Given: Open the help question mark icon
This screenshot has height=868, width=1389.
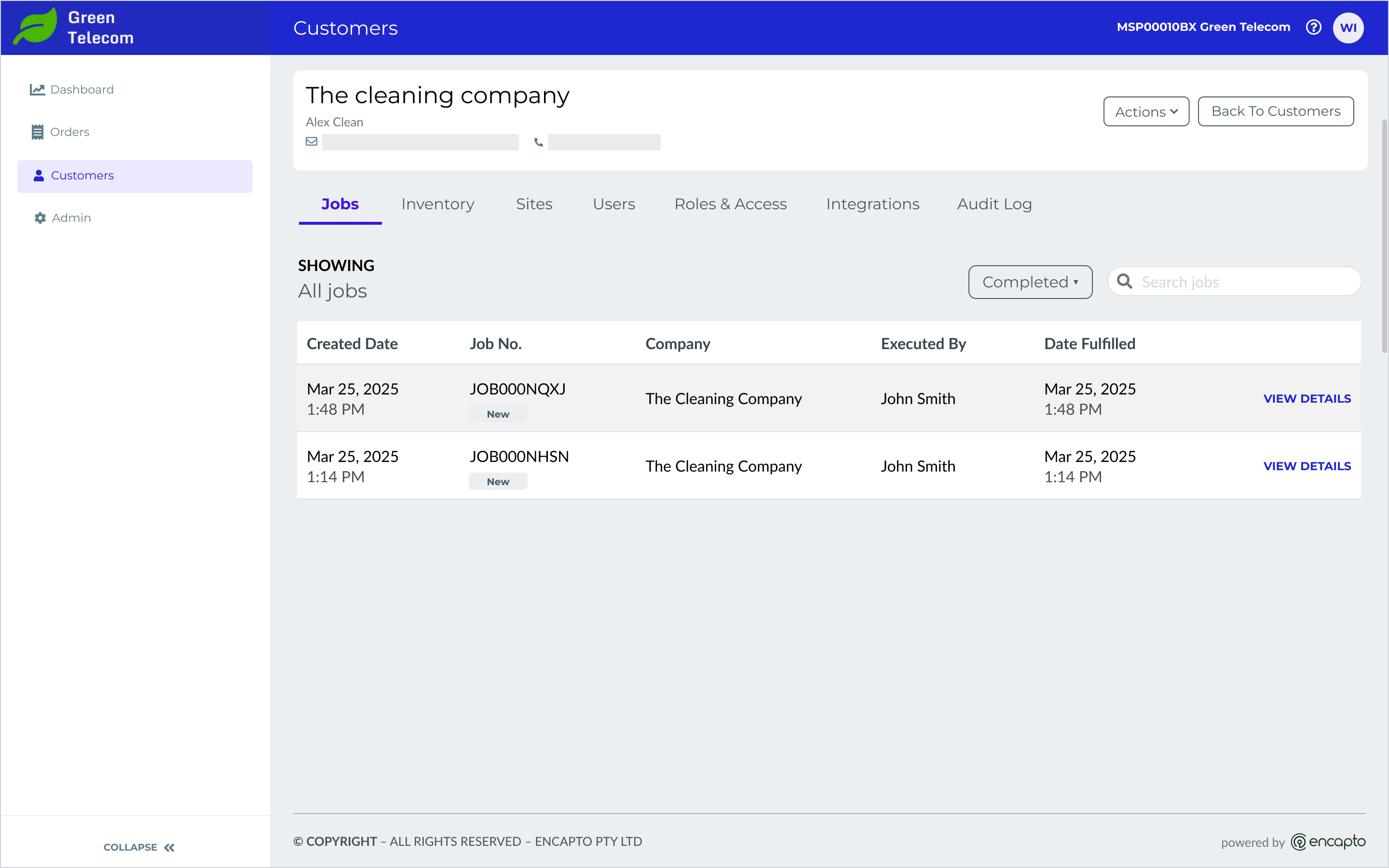Looking at the screenshot, I should click(x=1313, y=27).
